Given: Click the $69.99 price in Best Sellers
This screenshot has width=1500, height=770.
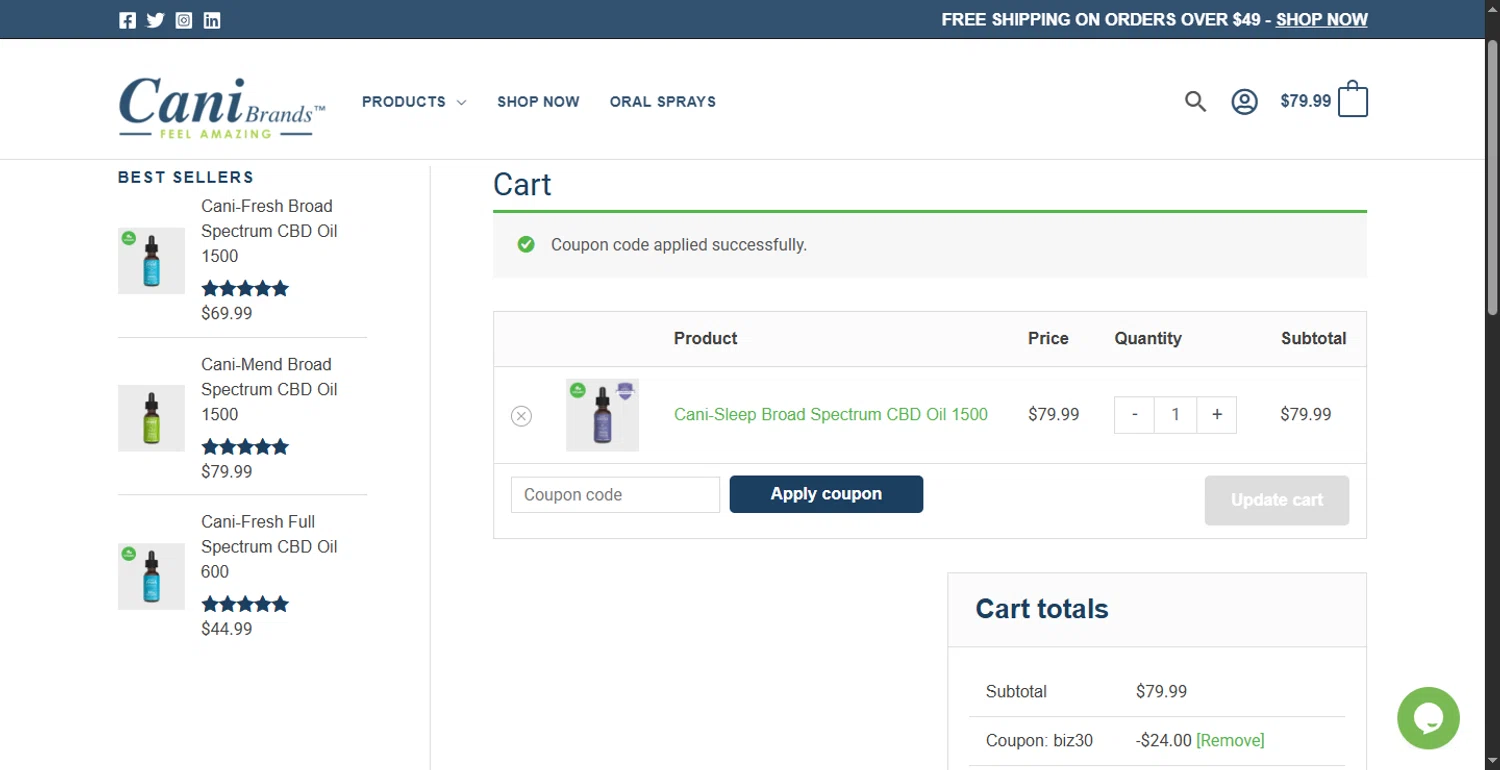Looking at the screenshot, I should 227,313.
